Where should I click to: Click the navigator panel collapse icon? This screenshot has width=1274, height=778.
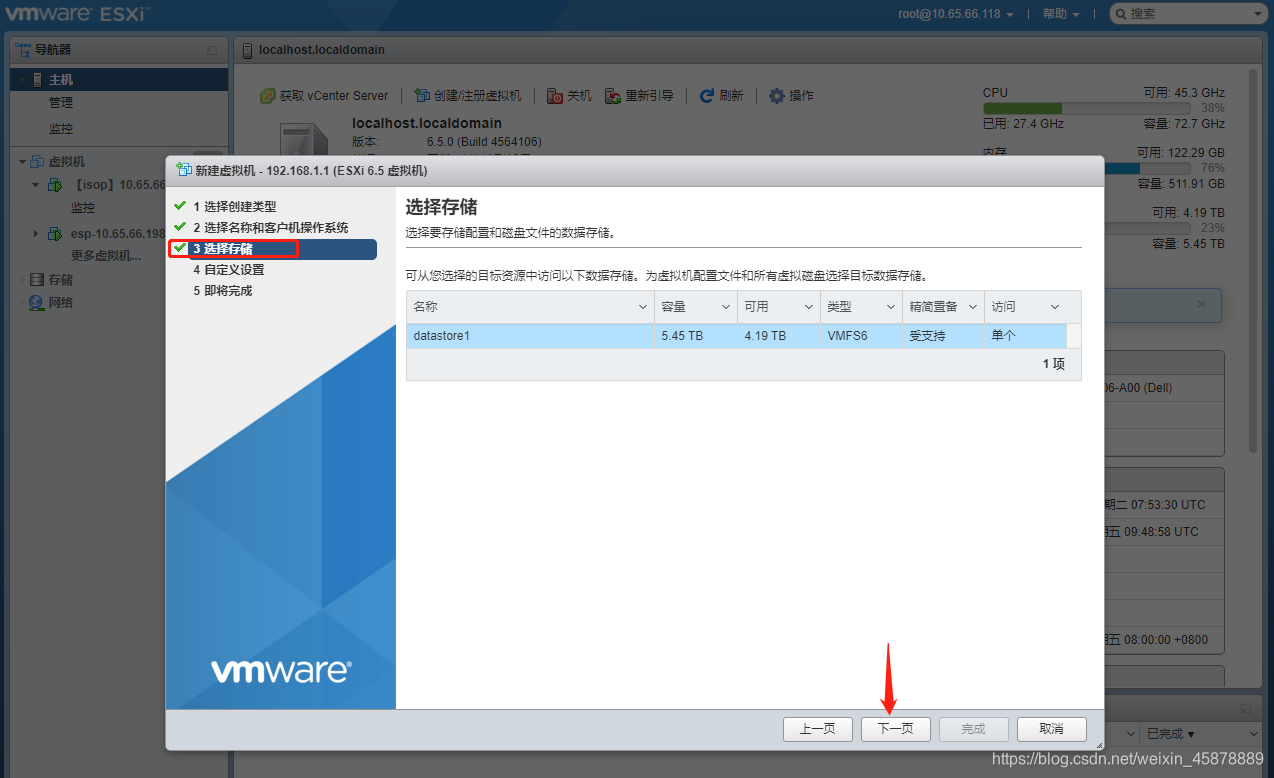point(212,50)
